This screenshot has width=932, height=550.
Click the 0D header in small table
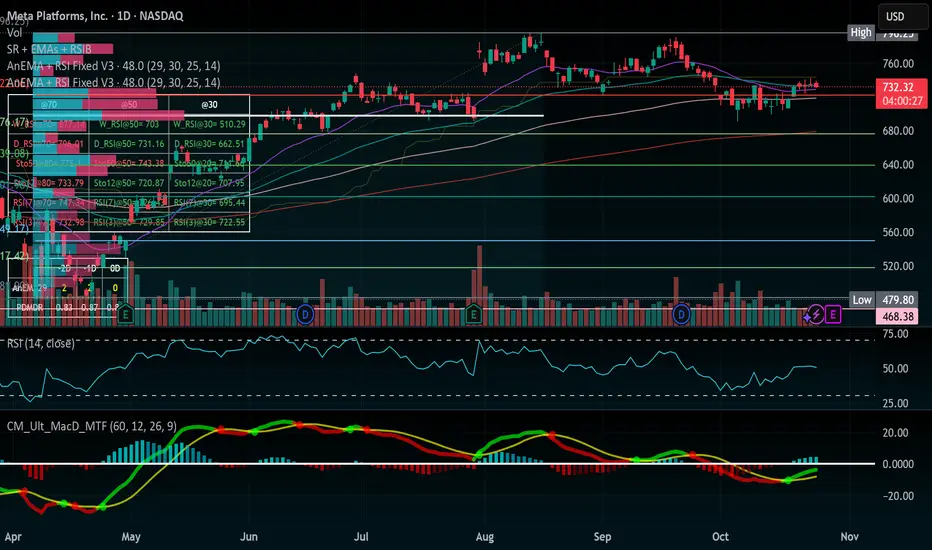115,268
